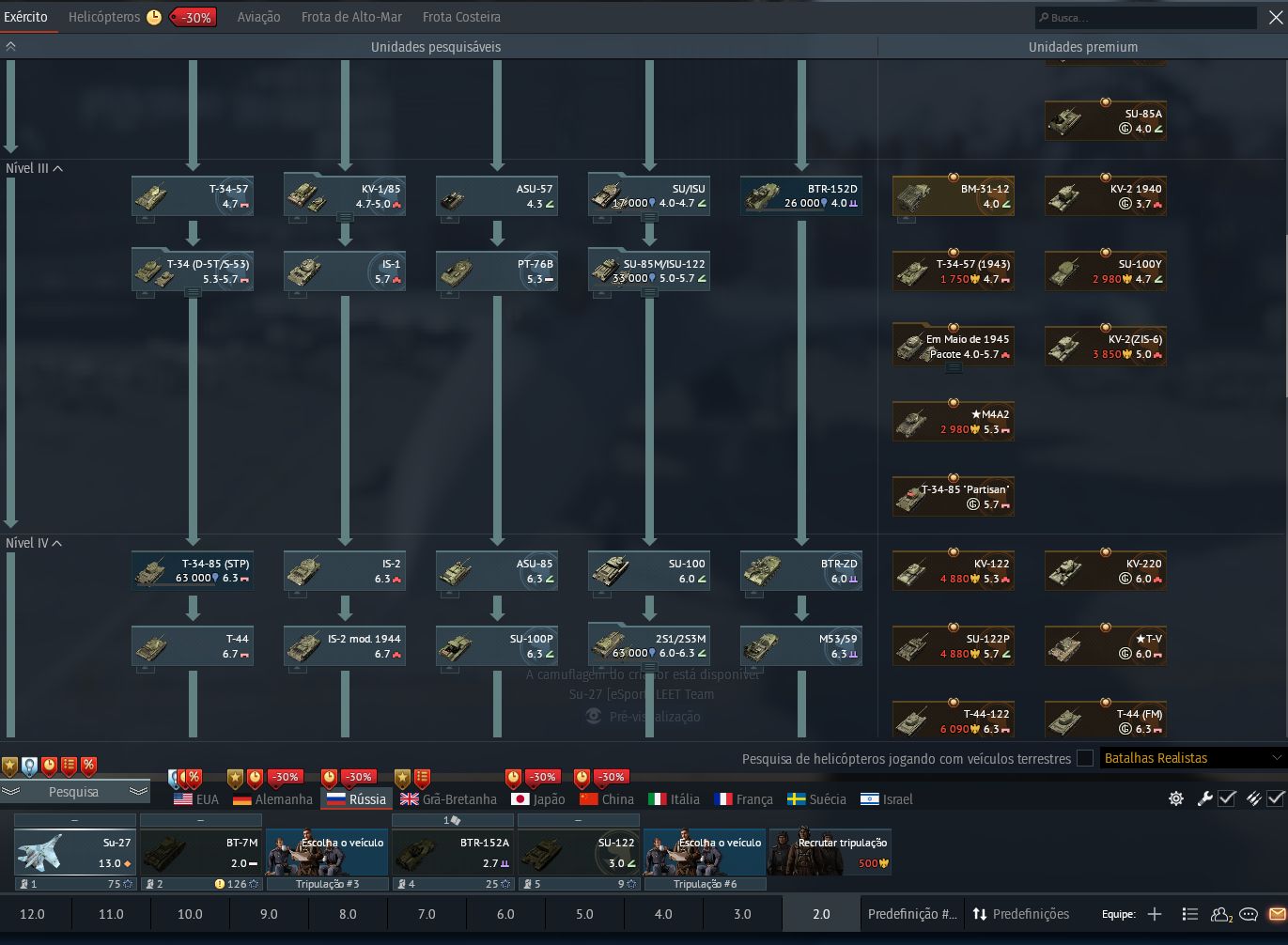
Task: Switch to the Helicópteros tab
Action: click(104, 17)
